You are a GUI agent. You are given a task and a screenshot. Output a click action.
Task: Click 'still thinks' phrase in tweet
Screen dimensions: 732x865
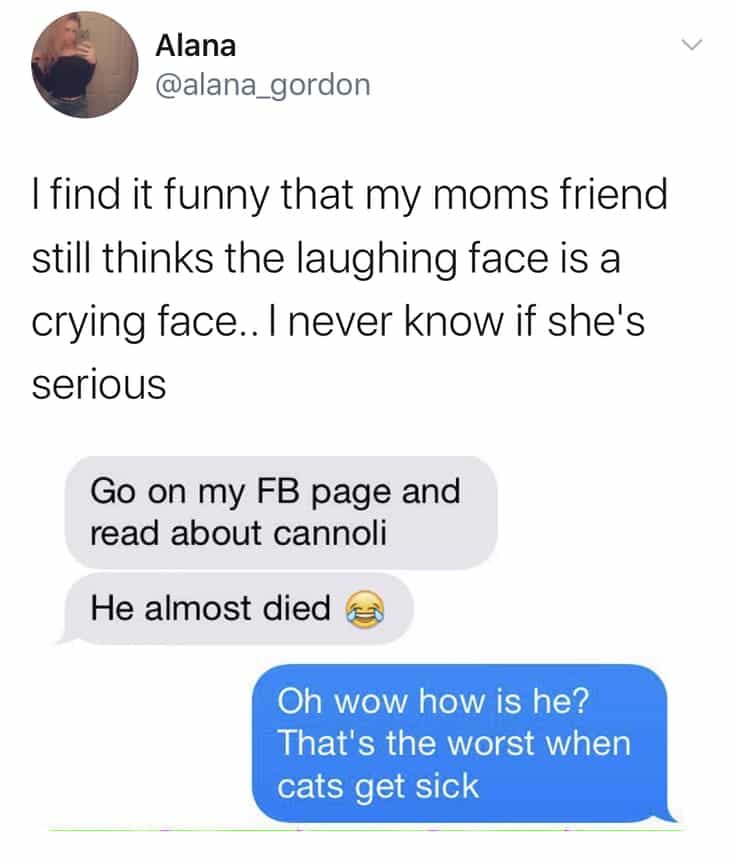(x=122, y=258)
